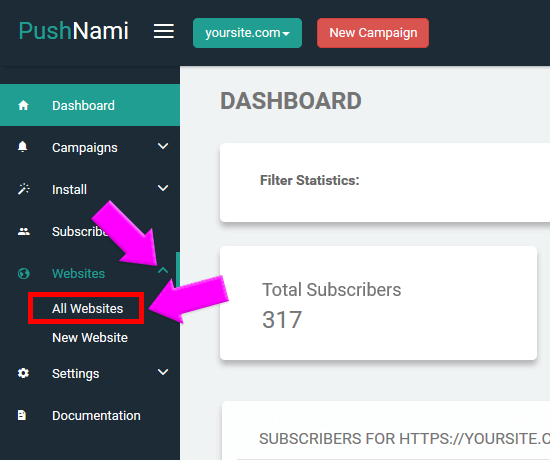The height and width of the screenshot is (460, 550).
Task: Click the Total Subscribers card
Action: click(378, 303)
